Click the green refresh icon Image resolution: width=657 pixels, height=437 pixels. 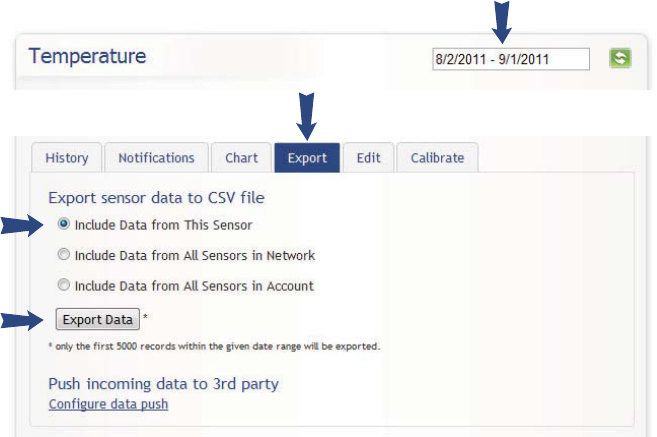(620, 58)
